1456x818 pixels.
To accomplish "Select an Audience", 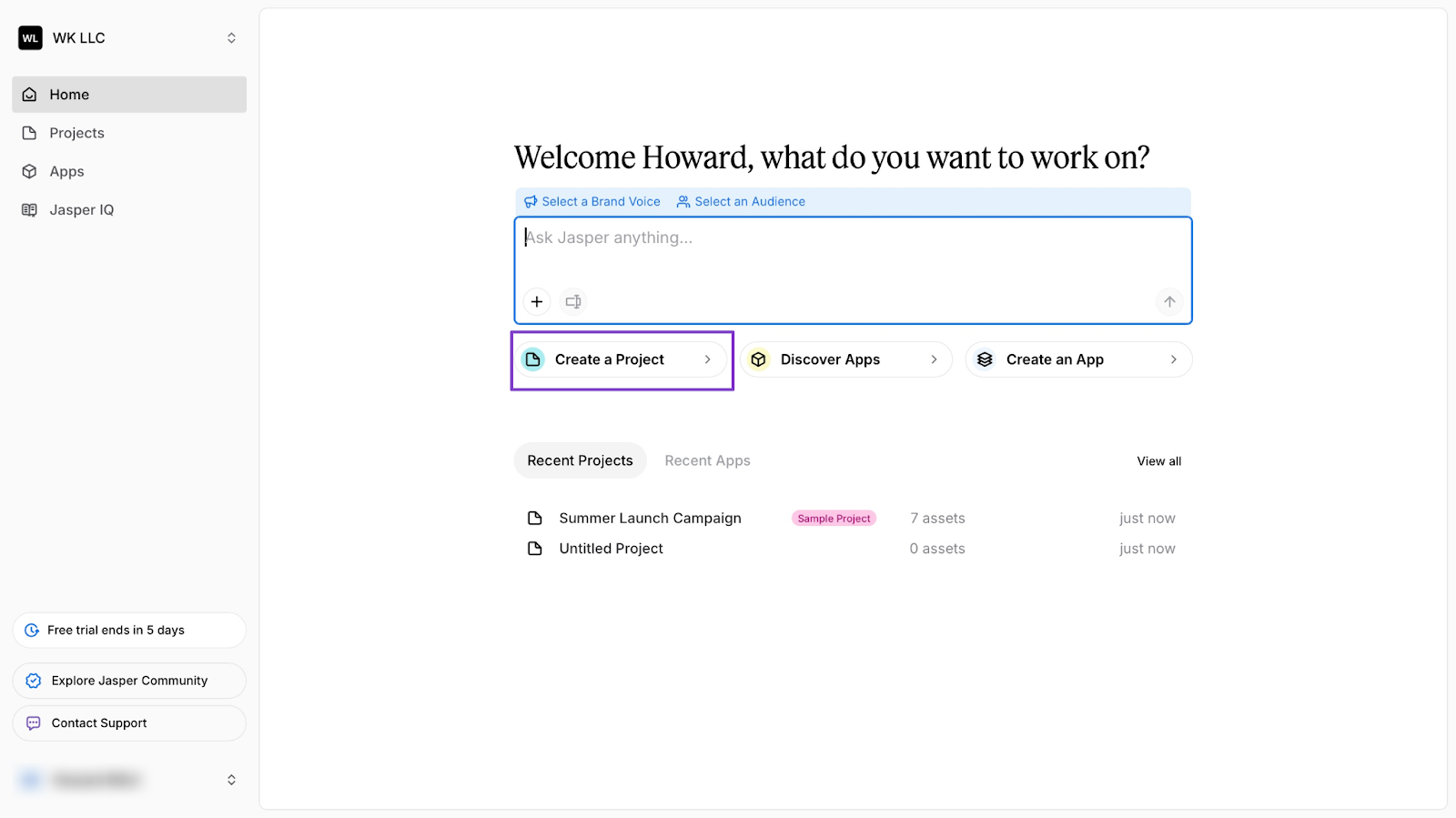I will point(741,202).
